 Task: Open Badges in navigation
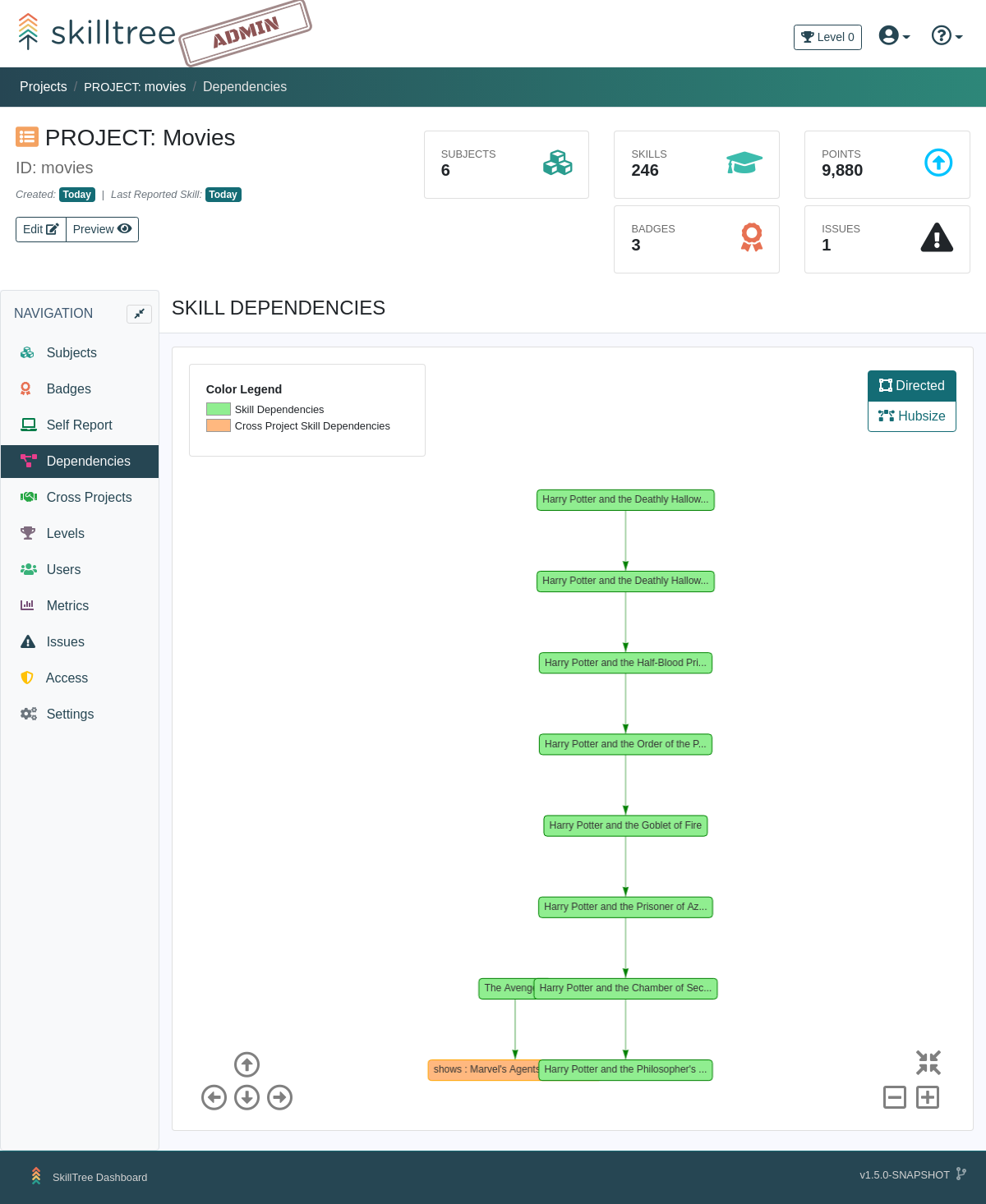click(x=80, y=389)
